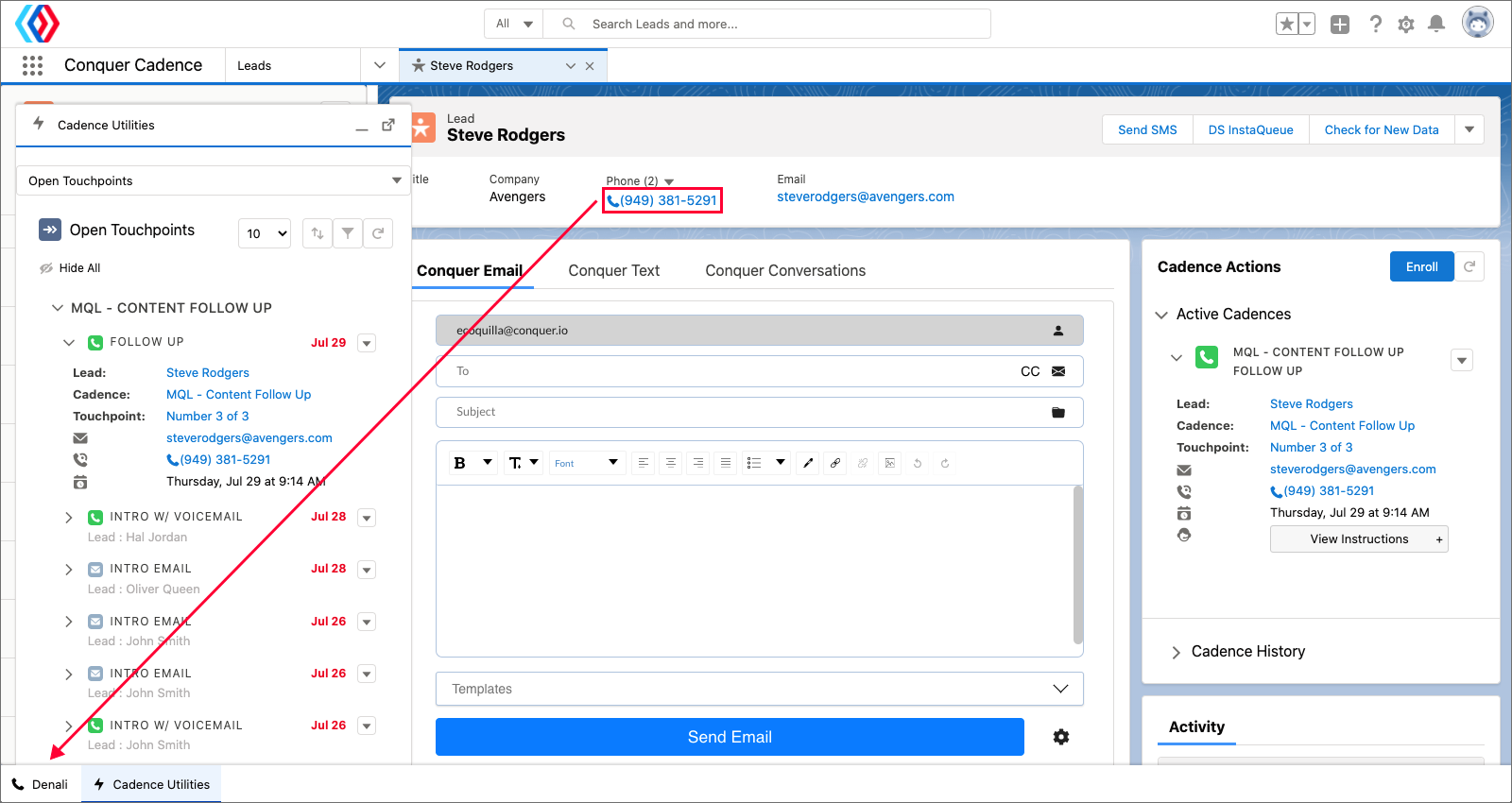Refresh the Cadence Actions panel
Screen dimensions: 1512x803
(x=1469, y=266)
